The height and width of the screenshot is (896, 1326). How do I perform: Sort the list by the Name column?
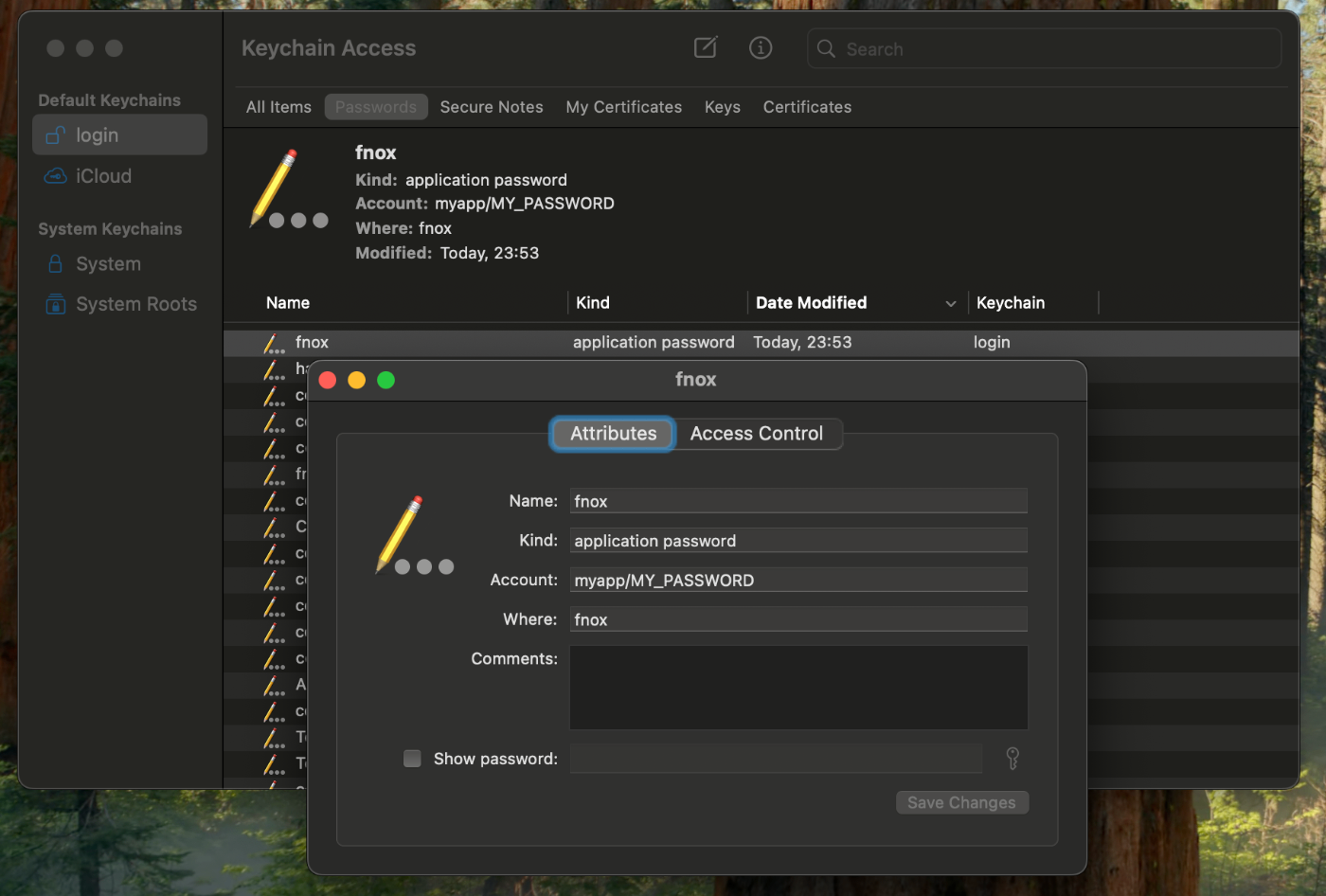[x=288, y=303]
